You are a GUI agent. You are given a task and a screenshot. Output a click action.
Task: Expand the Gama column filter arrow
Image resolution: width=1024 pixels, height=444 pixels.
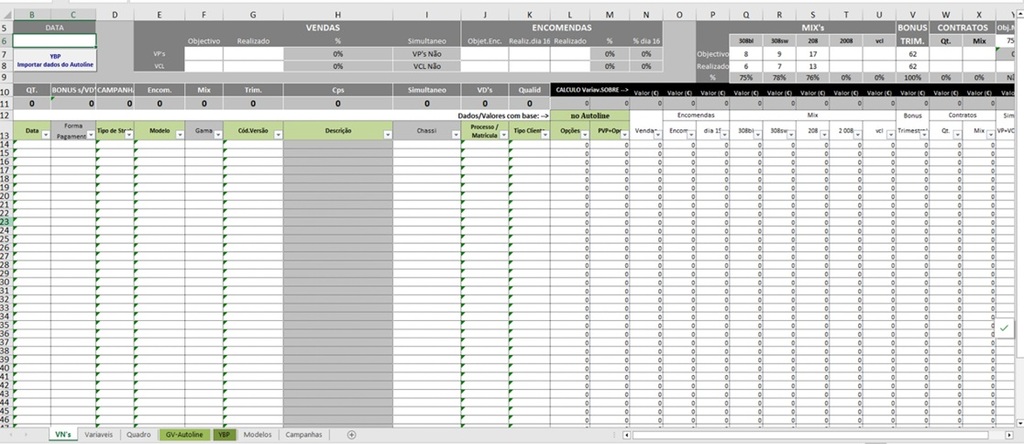217,133
